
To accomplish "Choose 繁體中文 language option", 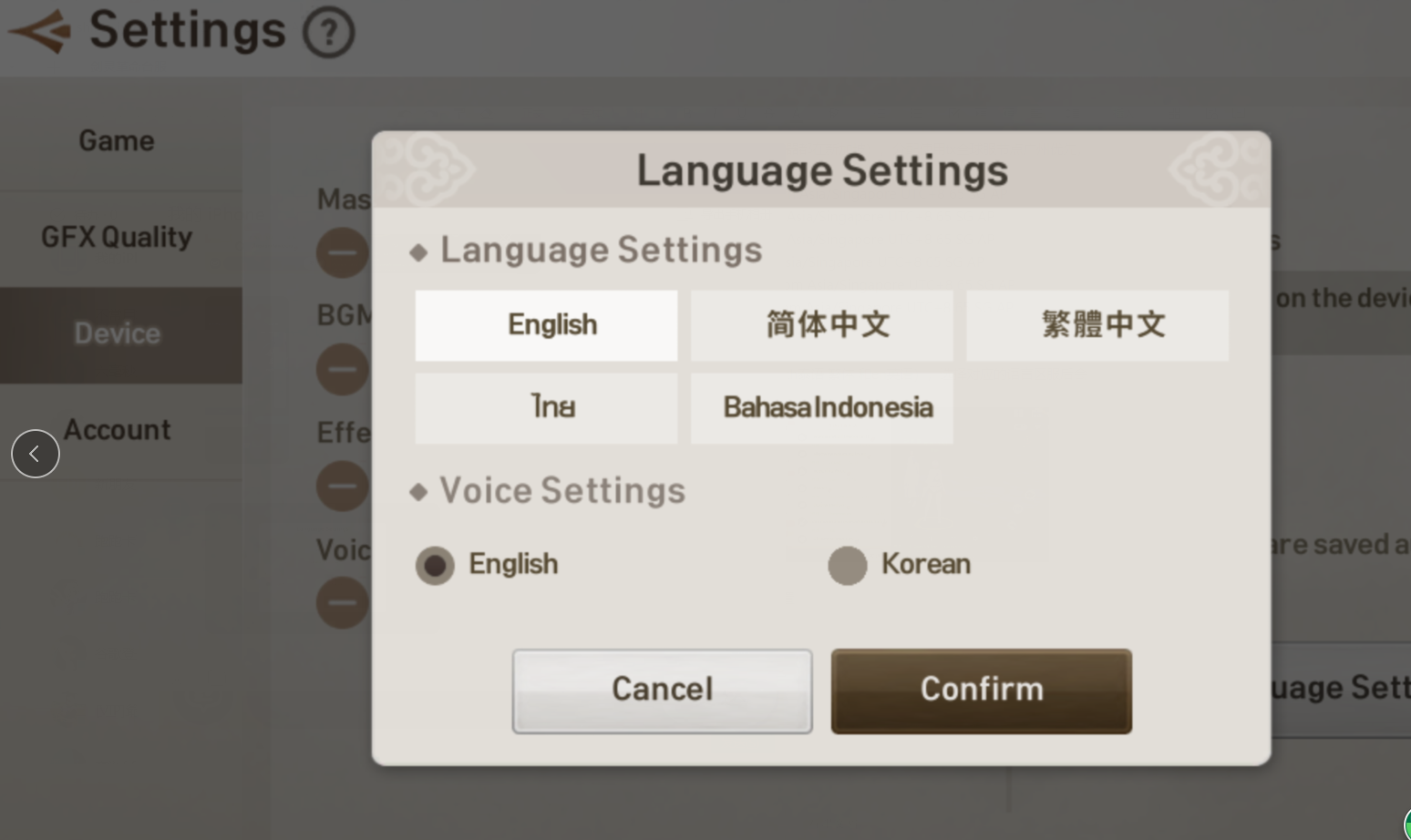I will point(1097,325).
